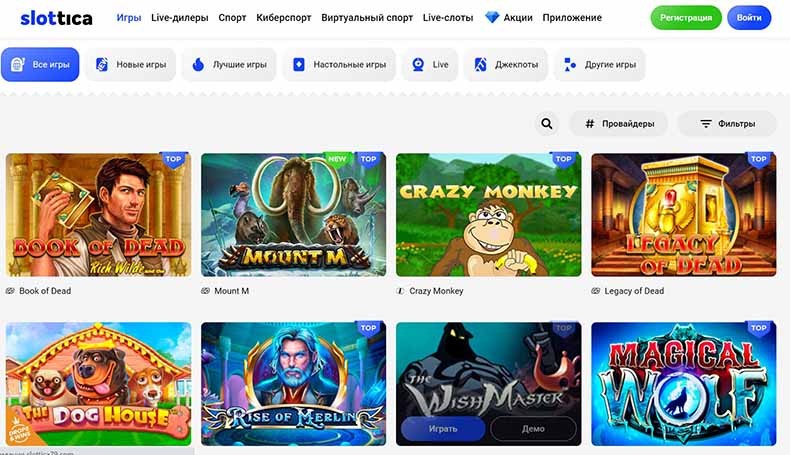Click provider icon beside Mount M title
This screenshot has width=790, height=455.
(206, 291)
